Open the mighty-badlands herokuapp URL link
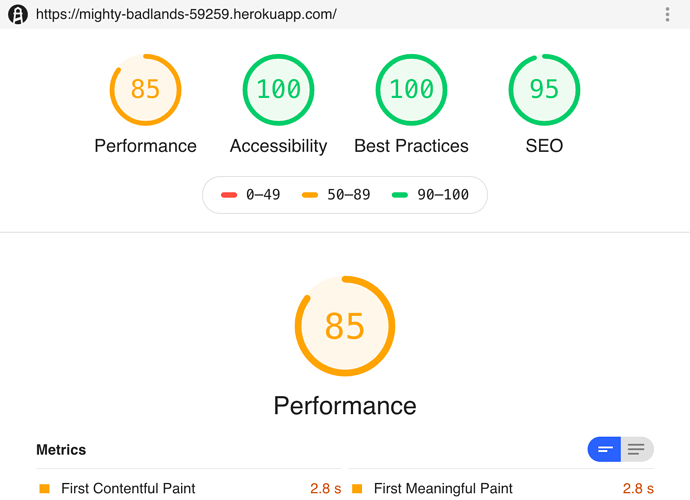This screenshot has width=690, height=500. (x=186, y=15)
